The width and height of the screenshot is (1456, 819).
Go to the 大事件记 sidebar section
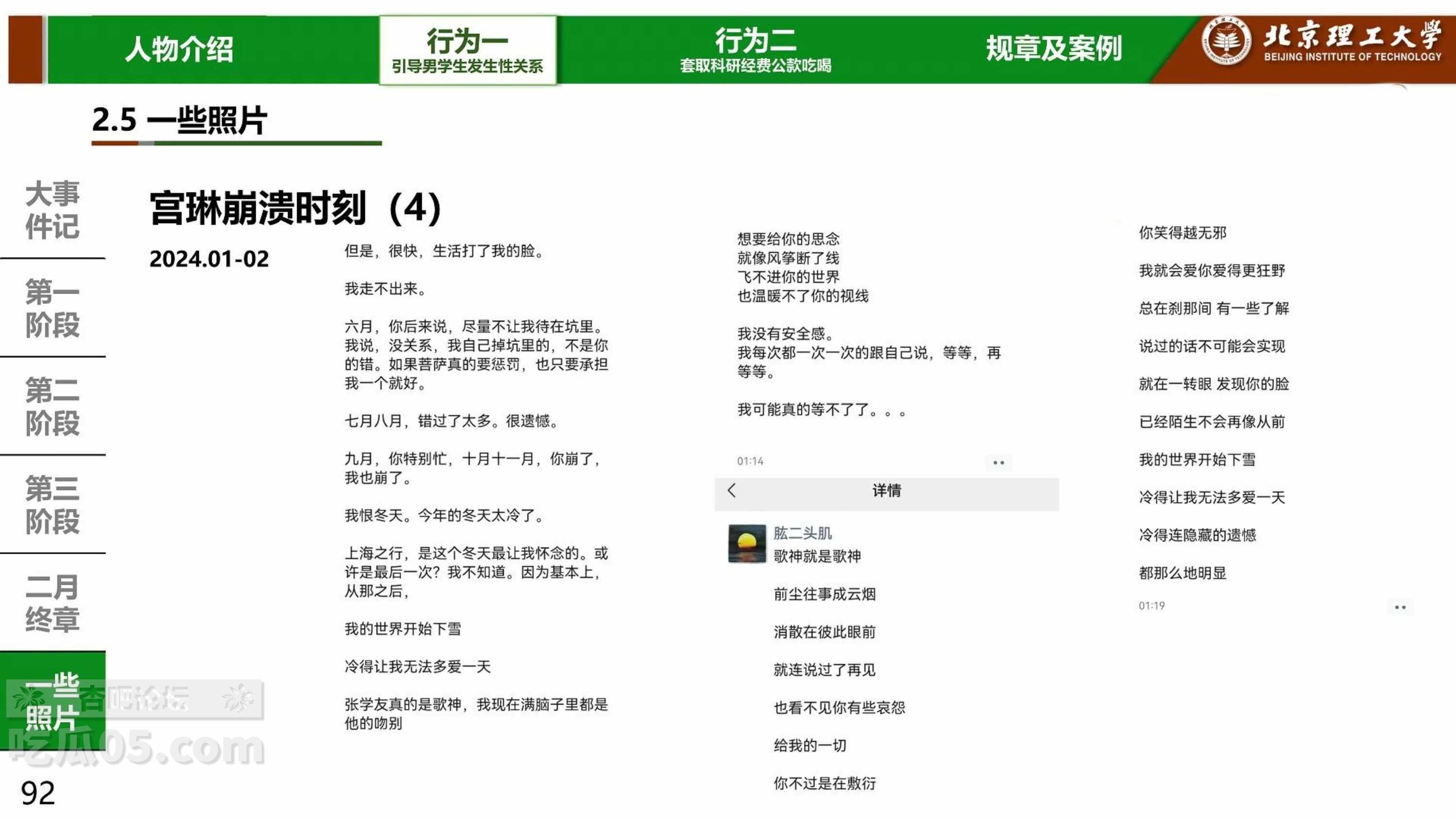[52, 210]
